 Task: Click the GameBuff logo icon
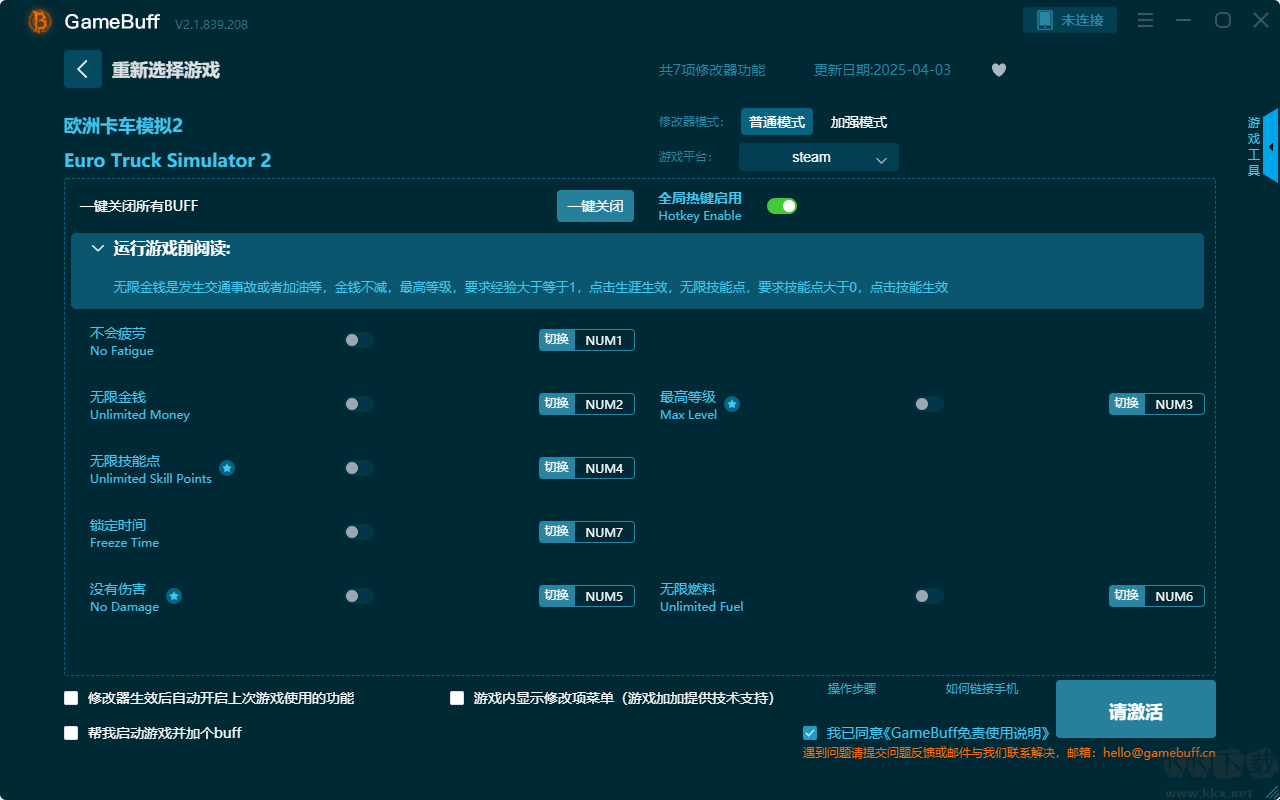(40, 21)
